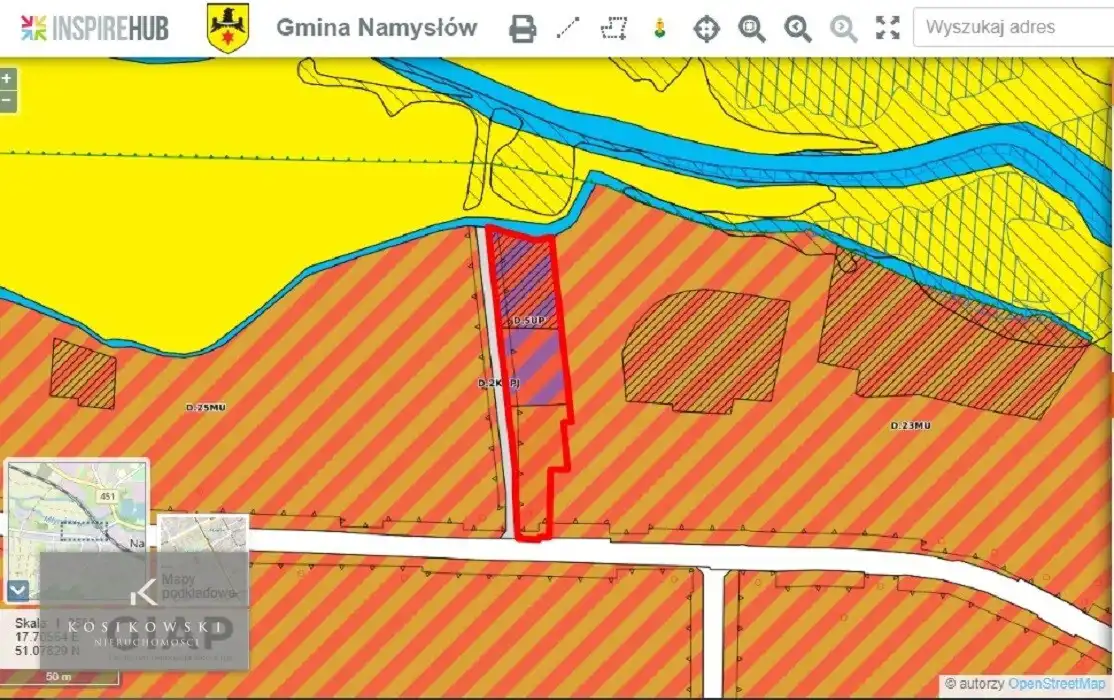Click the print map icon
The height and width of the screenshot is (700, 1114).
pyautogui.click(x=522, y=28)
